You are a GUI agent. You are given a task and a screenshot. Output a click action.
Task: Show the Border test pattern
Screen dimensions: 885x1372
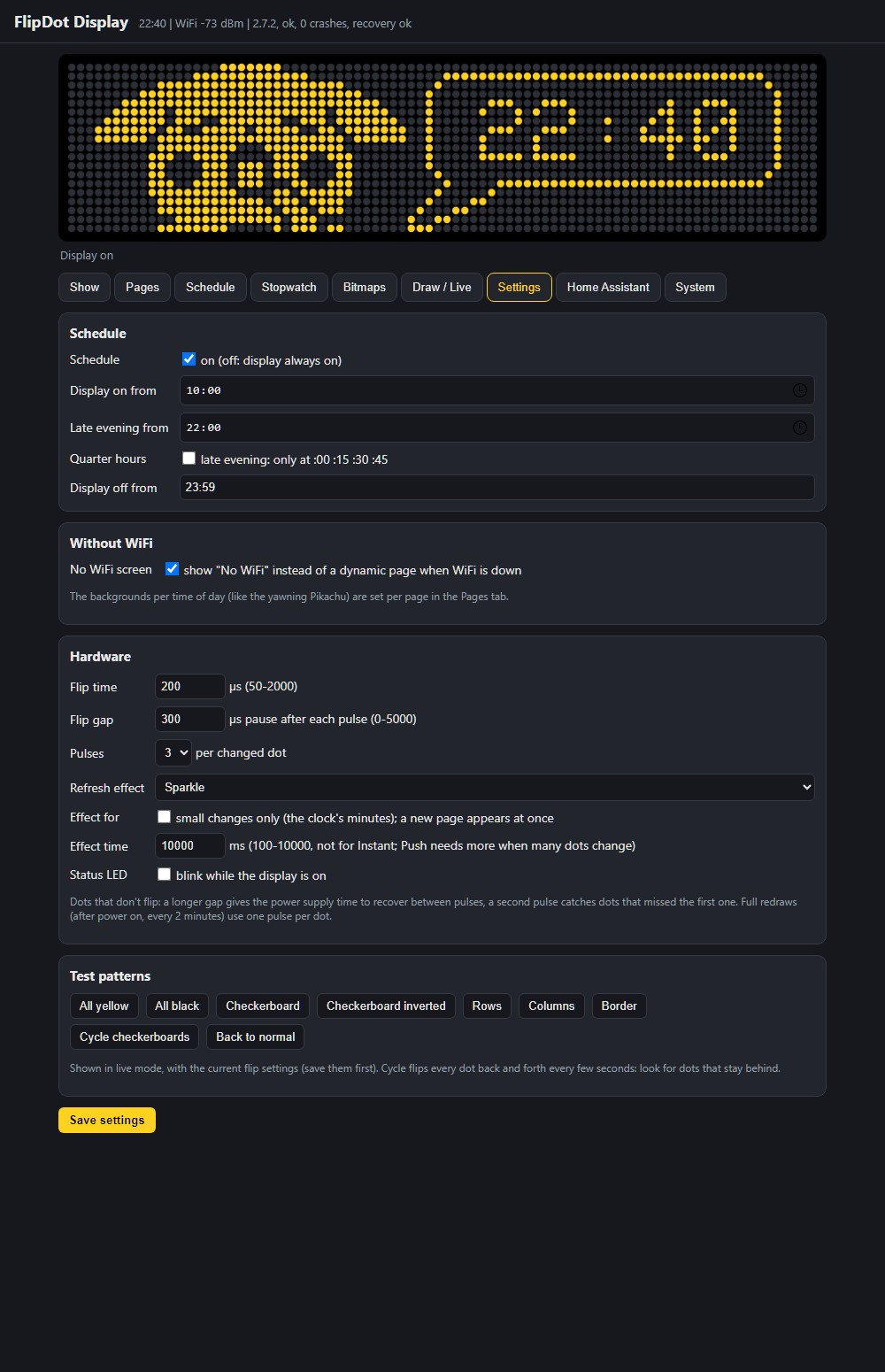(619, 1006)
